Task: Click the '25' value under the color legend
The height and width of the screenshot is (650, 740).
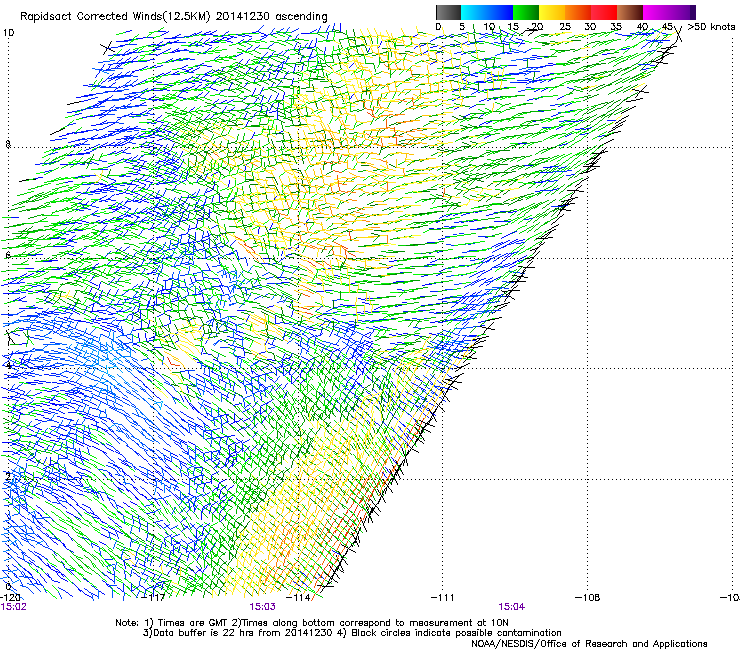Action: pyautogui.click(x=565, y=27)
